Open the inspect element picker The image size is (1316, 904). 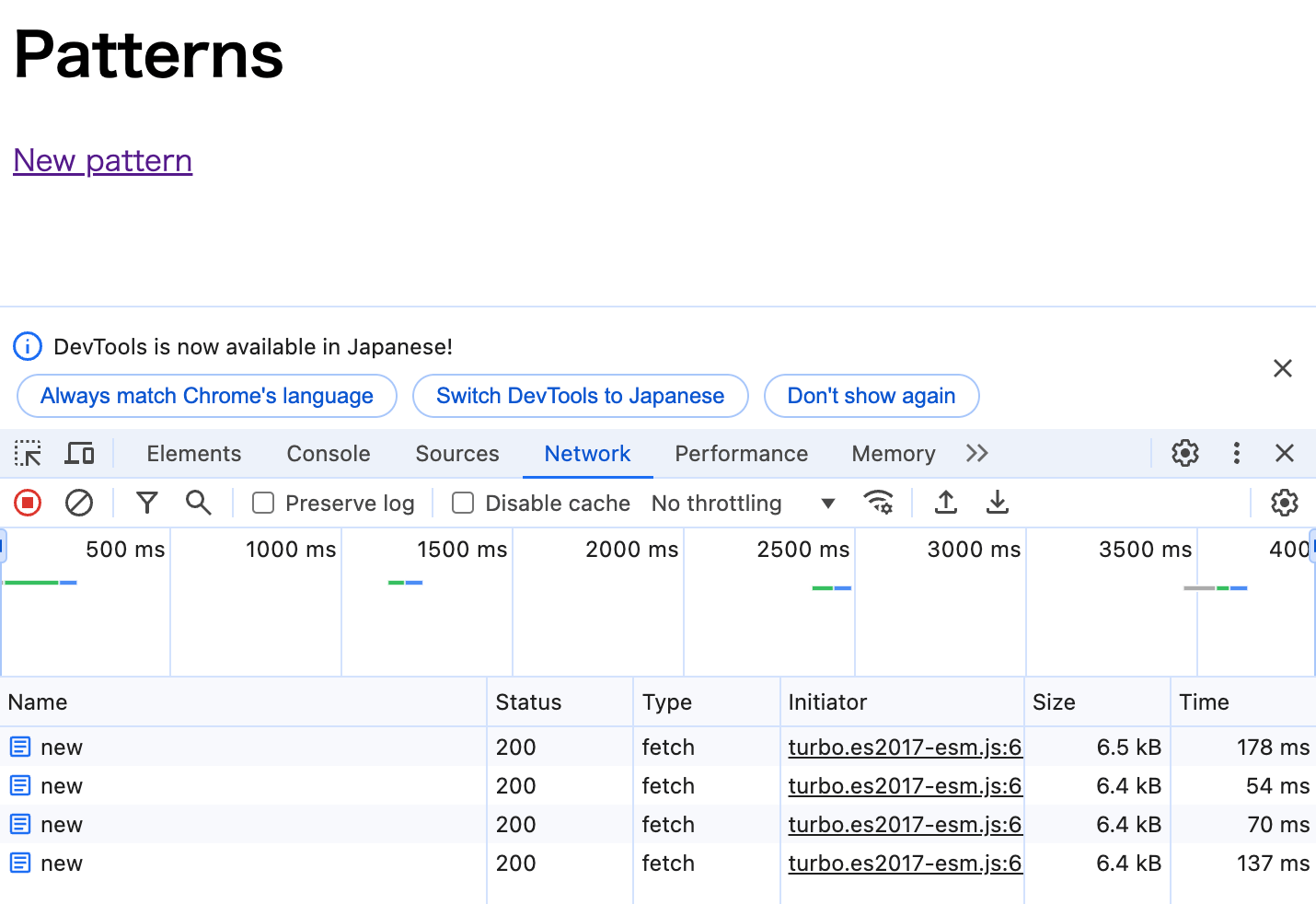28,453
